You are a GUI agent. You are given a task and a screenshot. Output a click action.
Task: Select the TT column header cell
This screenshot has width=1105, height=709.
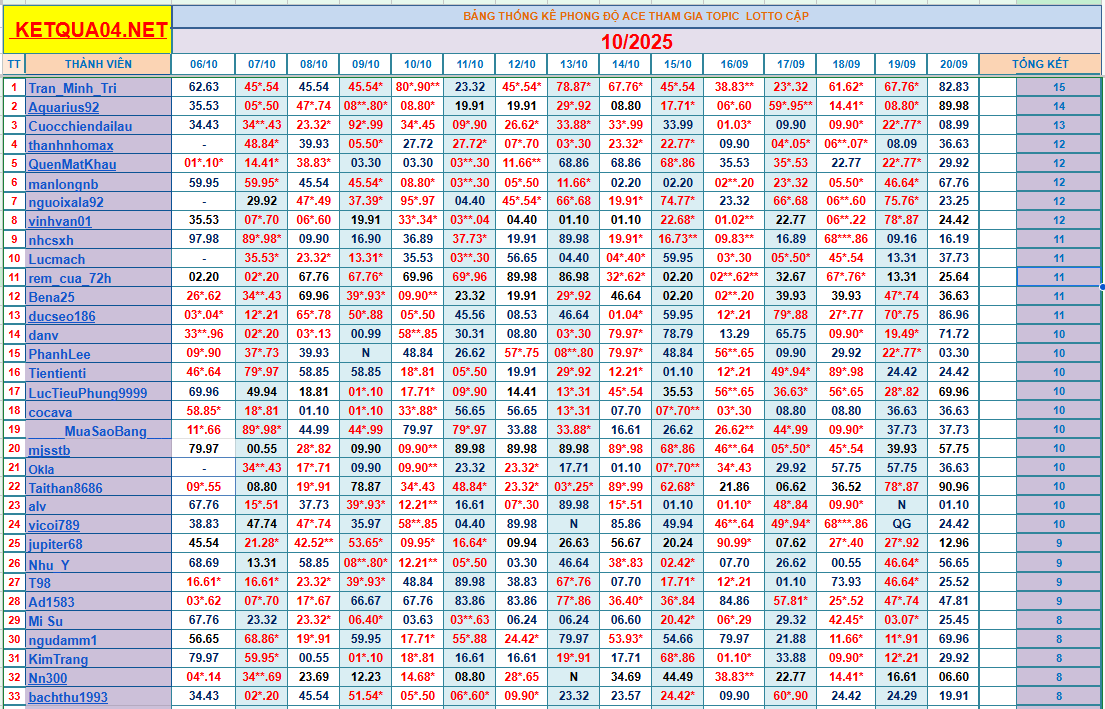(13, 64)
